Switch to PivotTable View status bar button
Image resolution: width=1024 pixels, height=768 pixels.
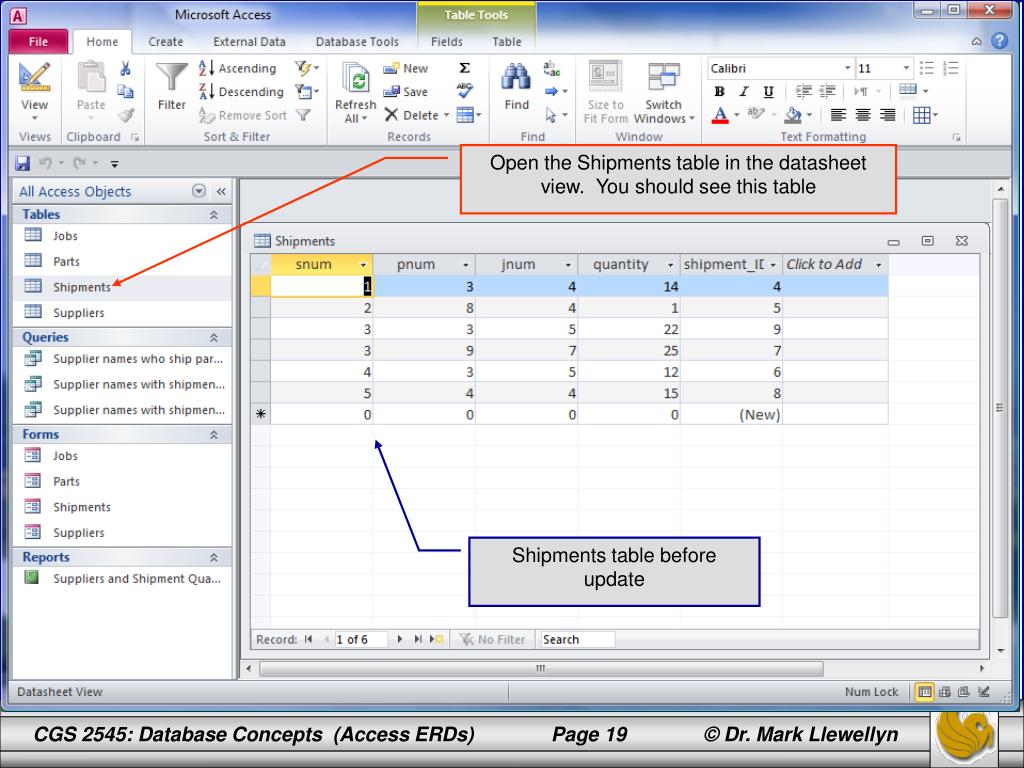944,692
